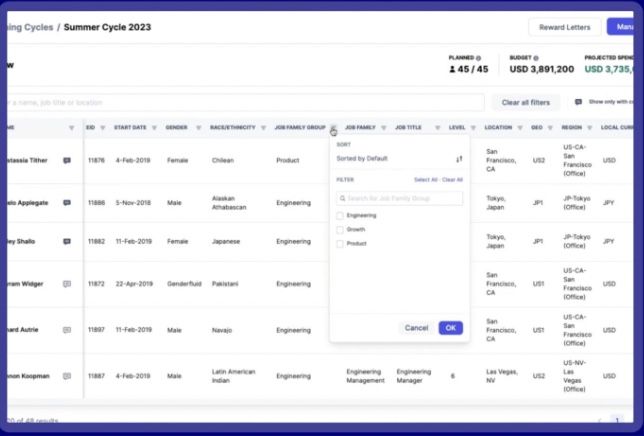
Task: Click EID 11876 cell
Action: pos(96,161)
